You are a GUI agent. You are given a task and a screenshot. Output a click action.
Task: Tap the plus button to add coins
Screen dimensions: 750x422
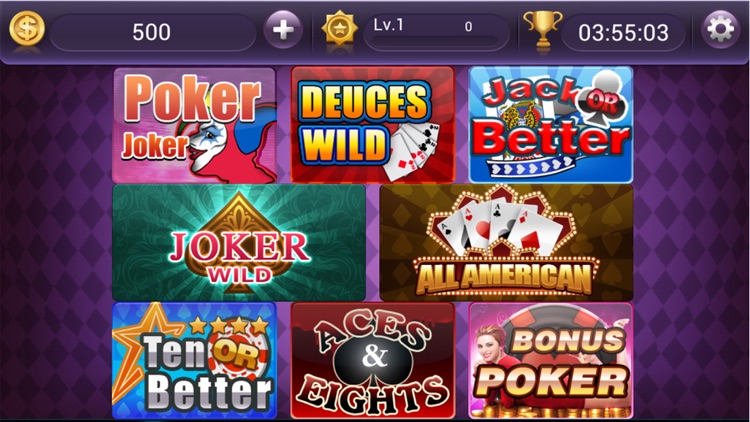(x=283, y=30)
